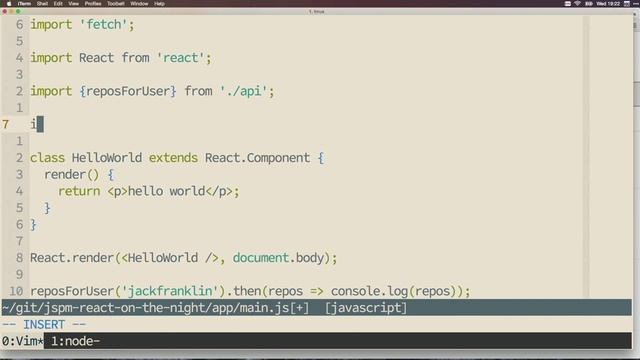The image size is (640, 360).
Task: Open the Edit menu
Action: tap(58, 3)
